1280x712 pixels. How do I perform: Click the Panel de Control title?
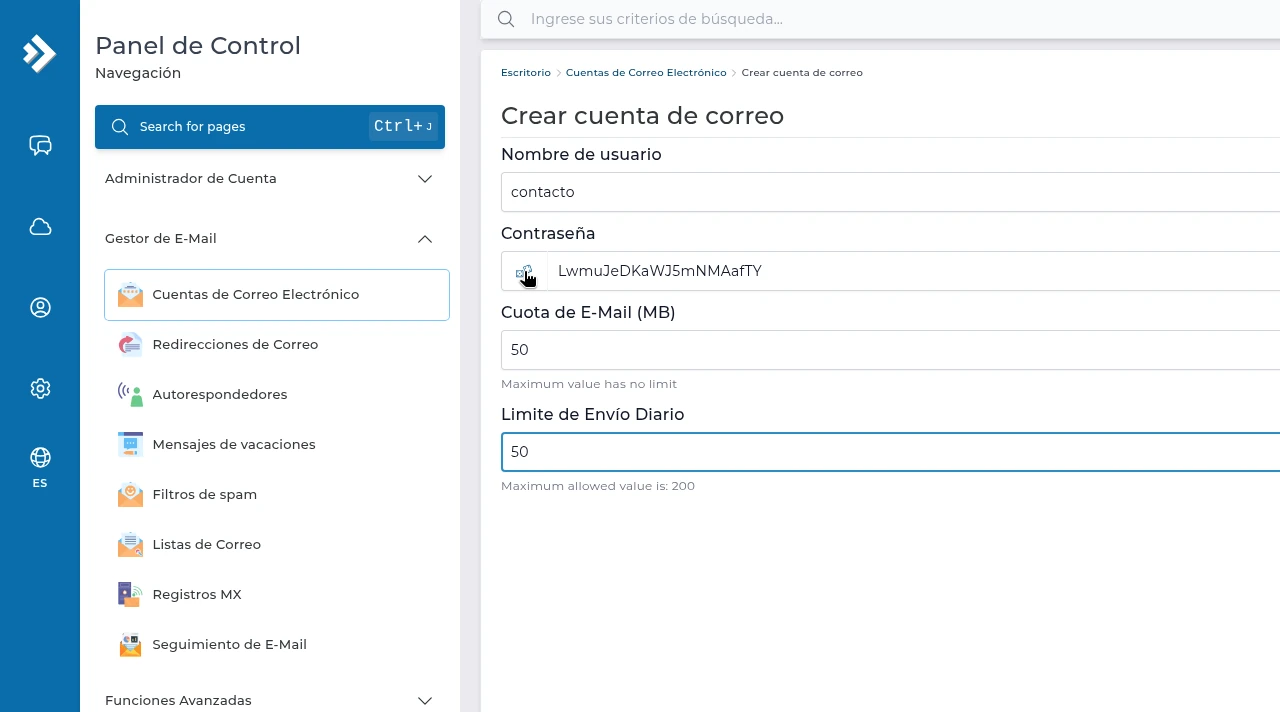click(x=198, y=46)
